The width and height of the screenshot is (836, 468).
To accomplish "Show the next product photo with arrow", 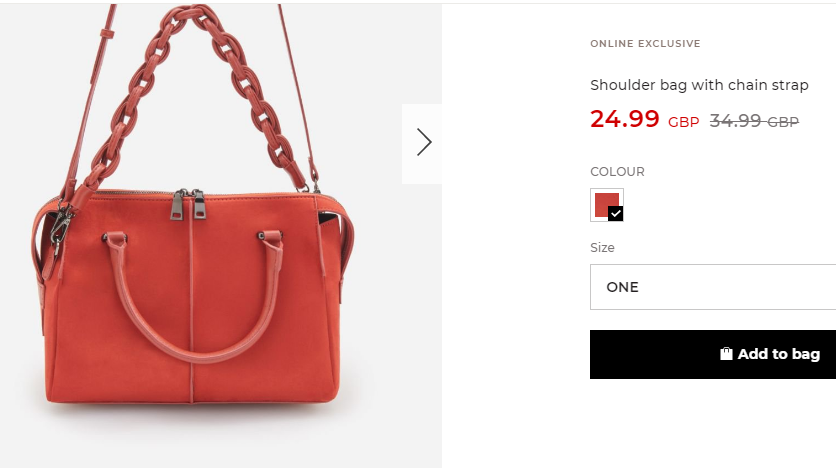I will coord(423,142).
